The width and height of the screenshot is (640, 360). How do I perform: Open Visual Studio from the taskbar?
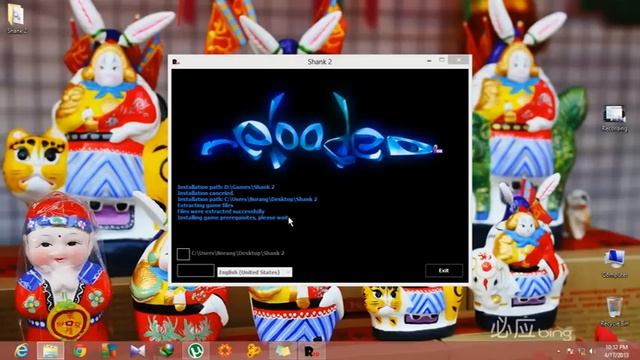click(138, 351)
